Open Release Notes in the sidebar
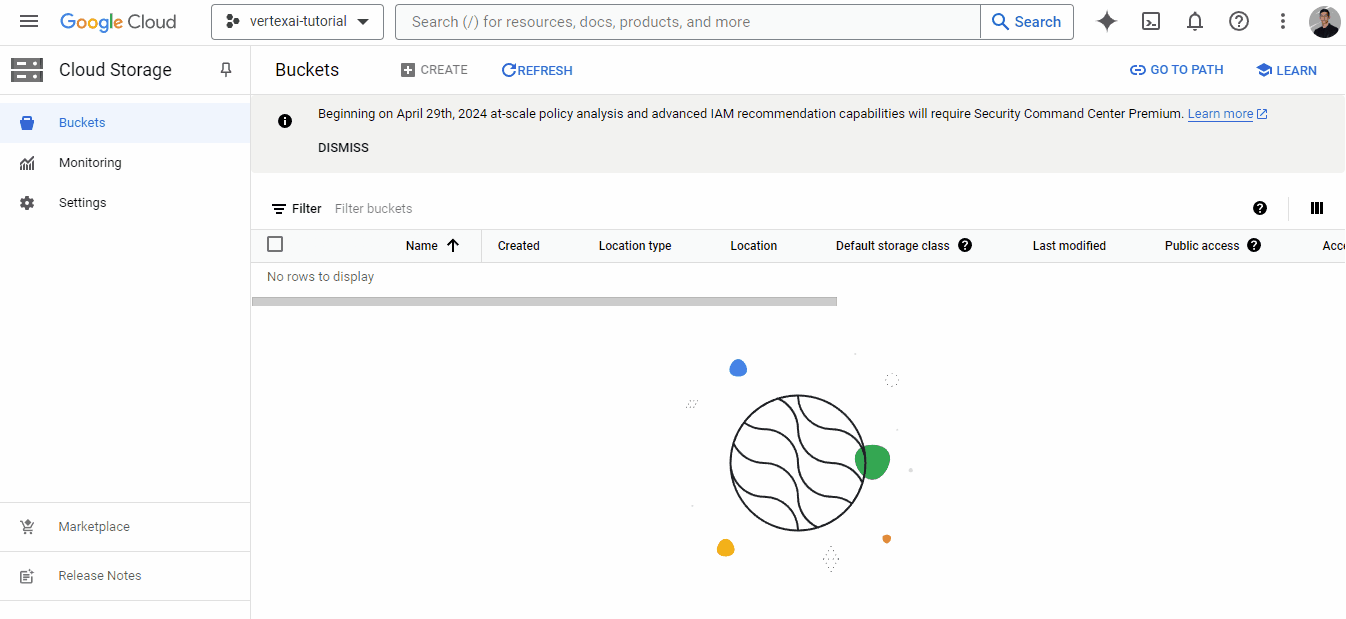The height and width of the screenshot is (619, 1346). tap(125, 576)
